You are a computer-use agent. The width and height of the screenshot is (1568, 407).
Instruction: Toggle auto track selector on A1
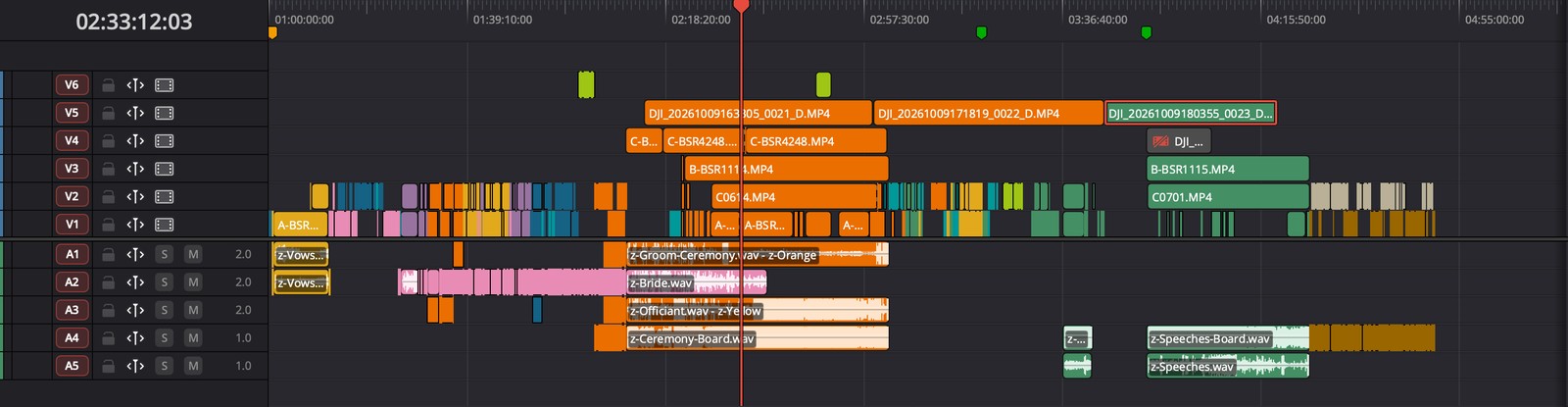(135, 254)
